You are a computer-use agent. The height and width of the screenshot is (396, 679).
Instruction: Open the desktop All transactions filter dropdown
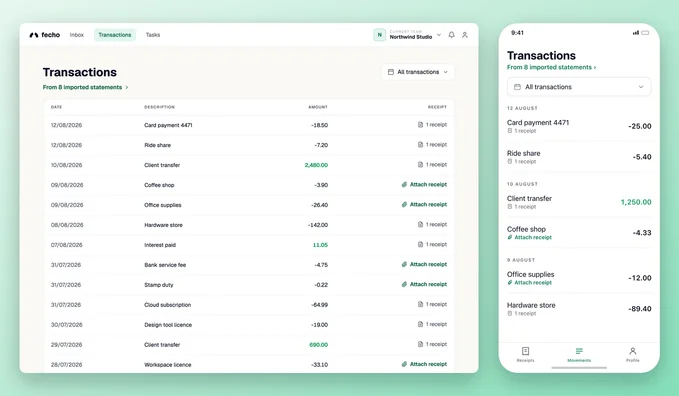coord(418,72)
